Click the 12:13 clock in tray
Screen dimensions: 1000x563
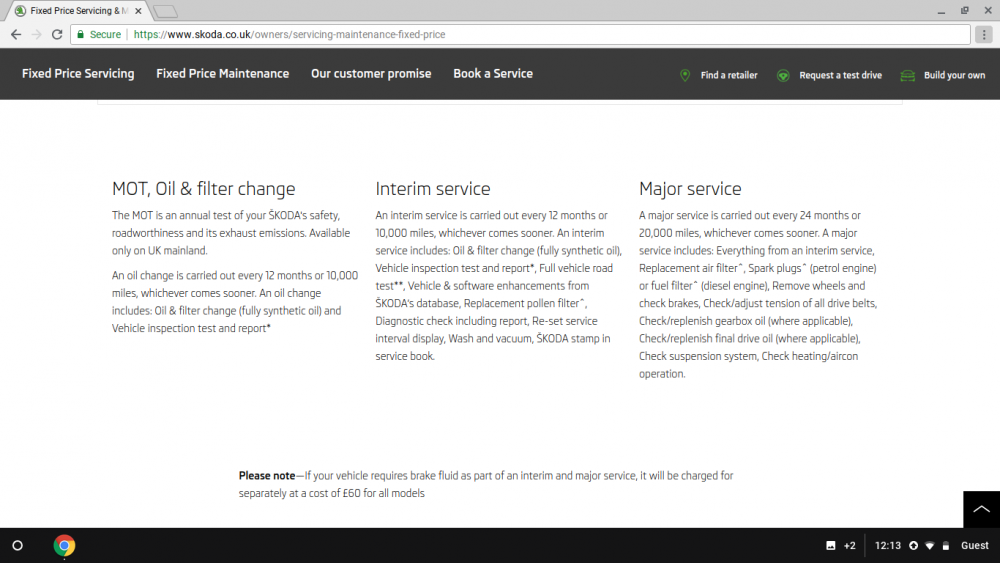pyautogui.click(x=888, y=546)
